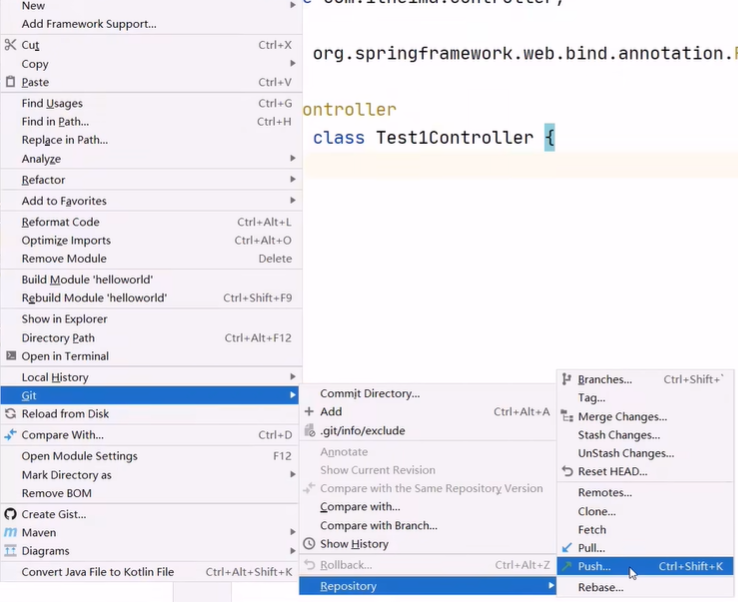Click the green Push arrow icon
The width and height of the screenshot is (738, 602).
coord(568,566)
